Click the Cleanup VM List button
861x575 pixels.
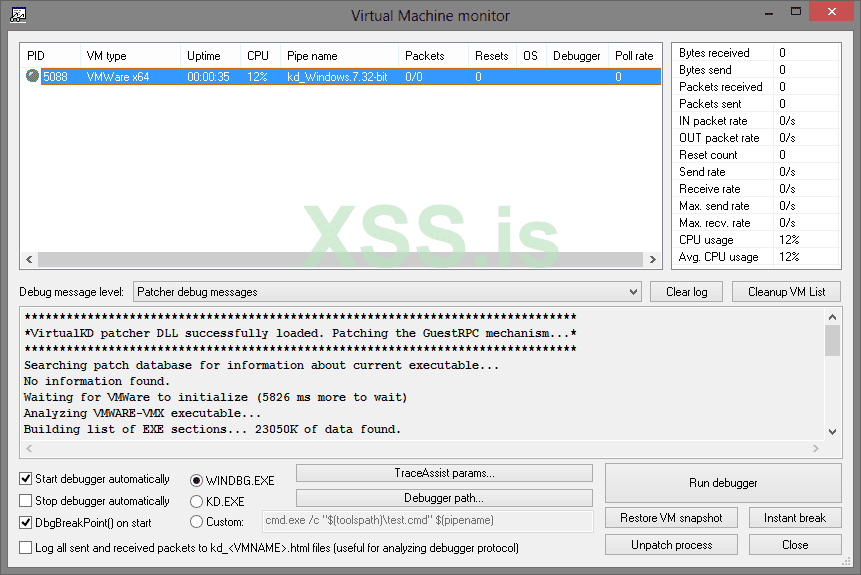pos(786,292)
